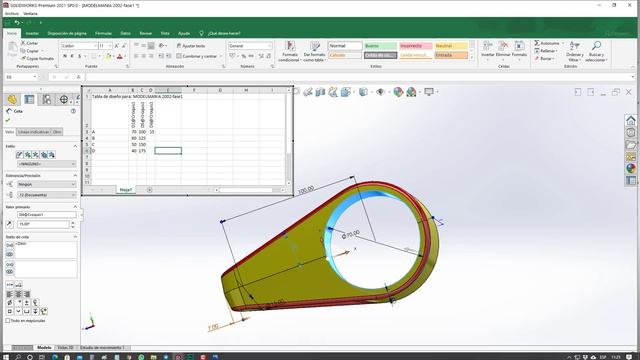The width and height of the screenshot is (640, 360).
Task: Open the Name Box dropdown
Action: (35, 77)
